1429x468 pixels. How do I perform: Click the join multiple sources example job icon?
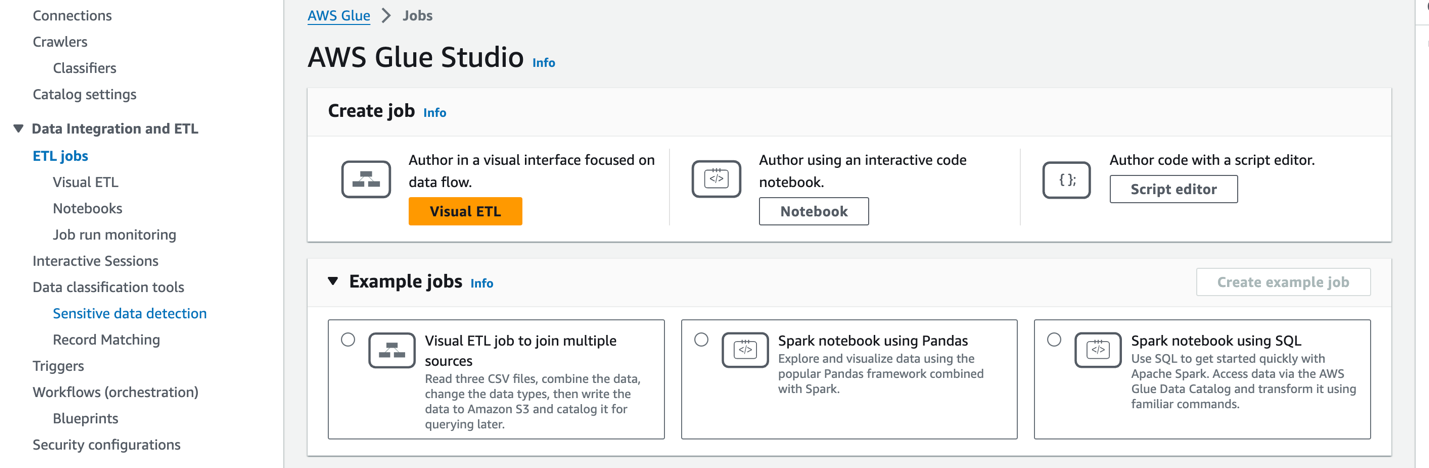click(x=391, y=351)
